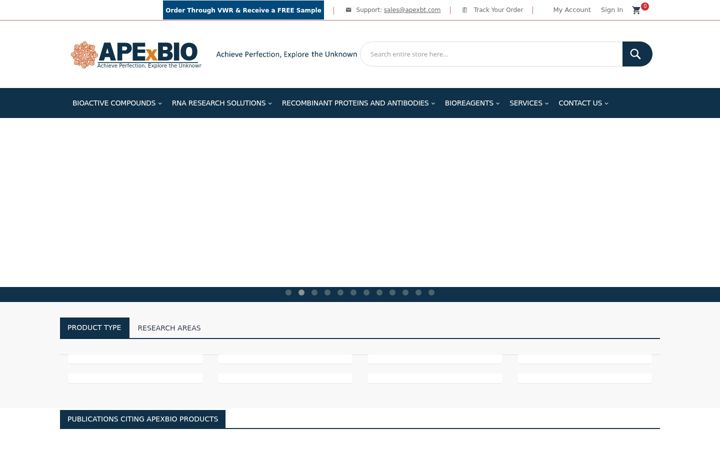Screen dimensions: 720x450
Task: Click the envelope icon beside Support
Action: coord(349,10)
